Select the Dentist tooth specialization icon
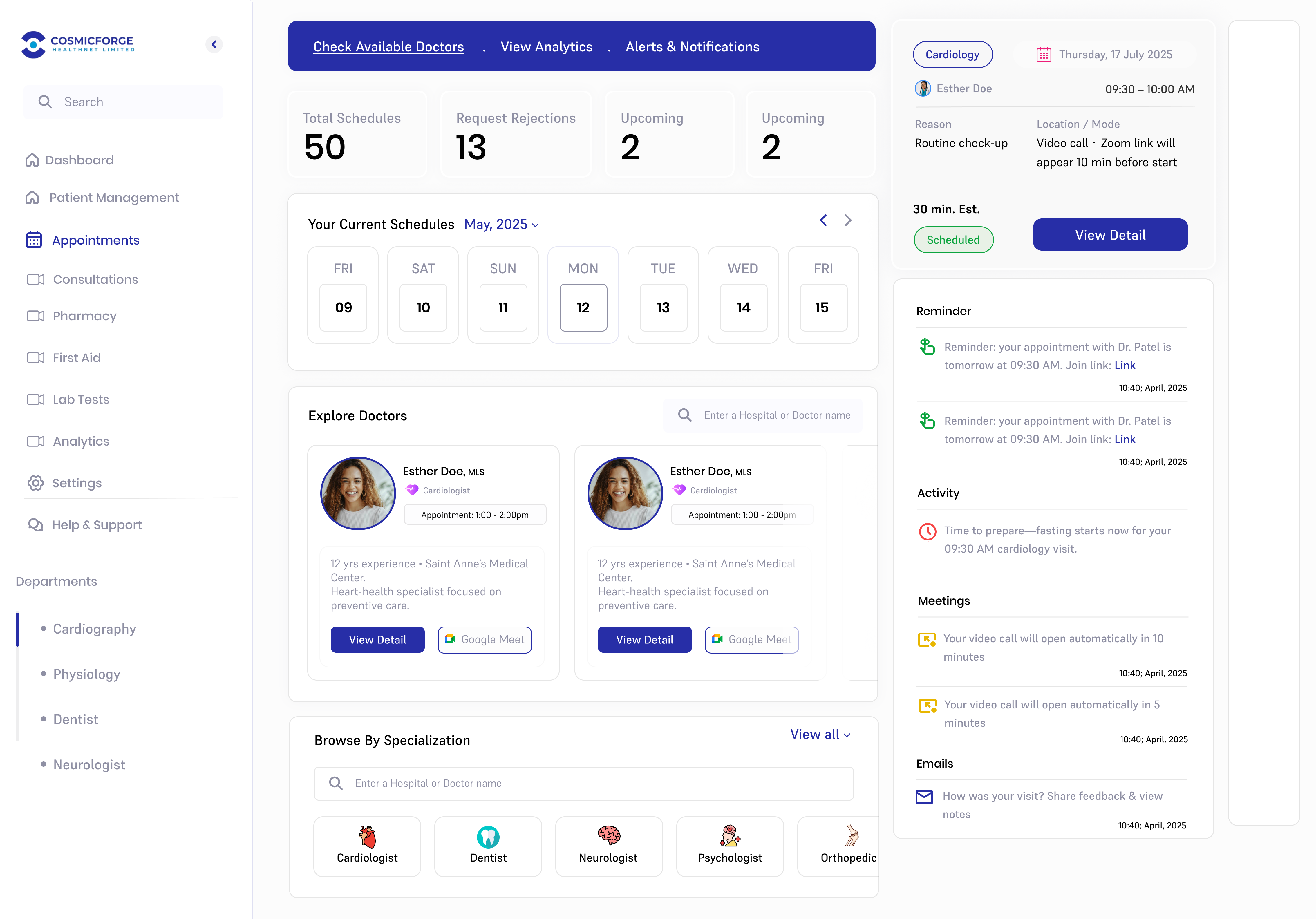This screenshot has width=1316, height=919. (x=488, y=837)
